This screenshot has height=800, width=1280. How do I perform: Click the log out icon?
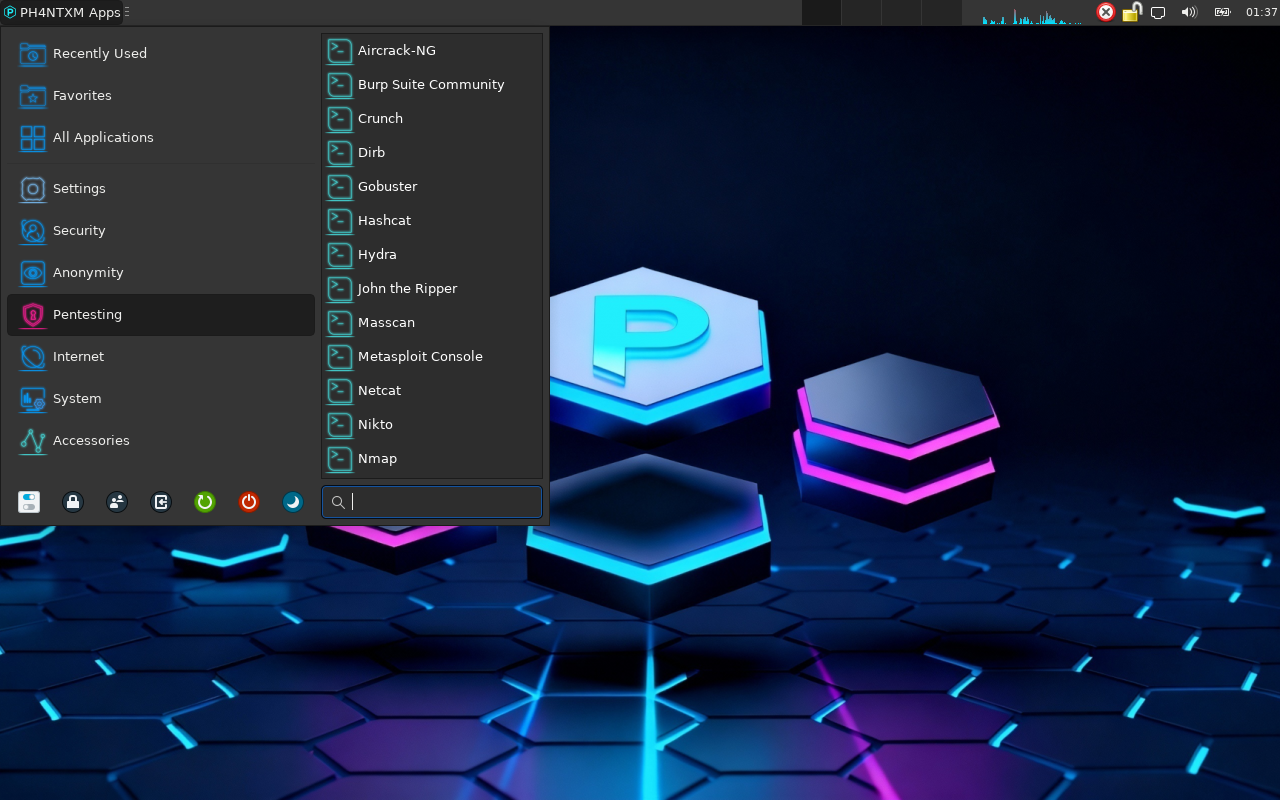tap(161, 502)
